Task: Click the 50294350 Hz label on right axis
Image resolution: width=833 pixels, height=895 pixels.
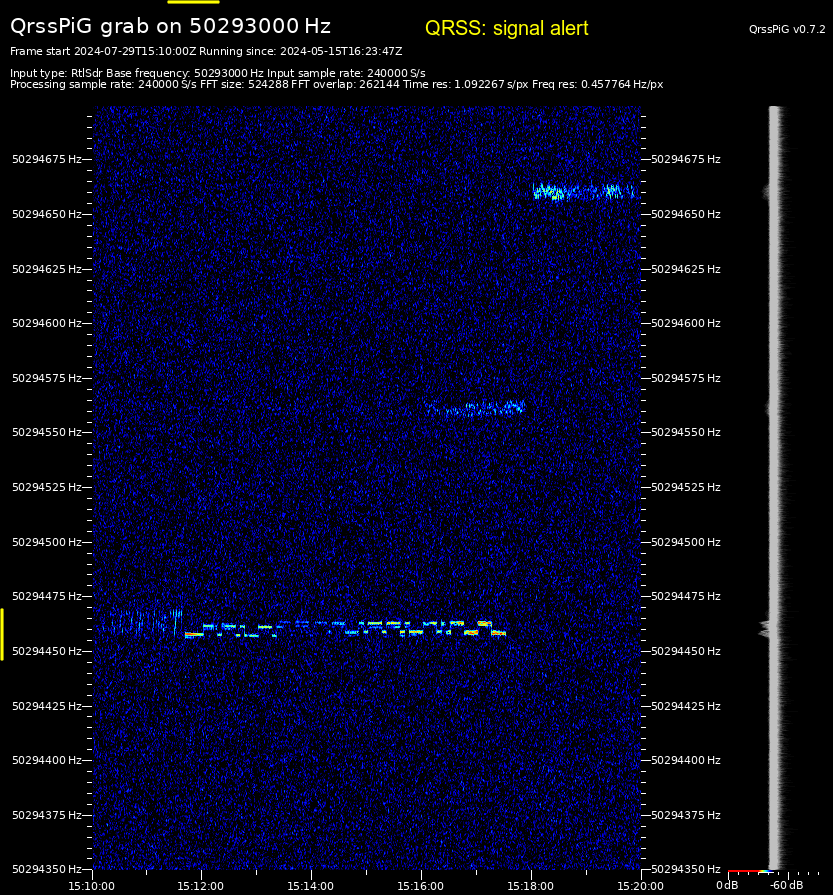Action: (x=686, y=869)
